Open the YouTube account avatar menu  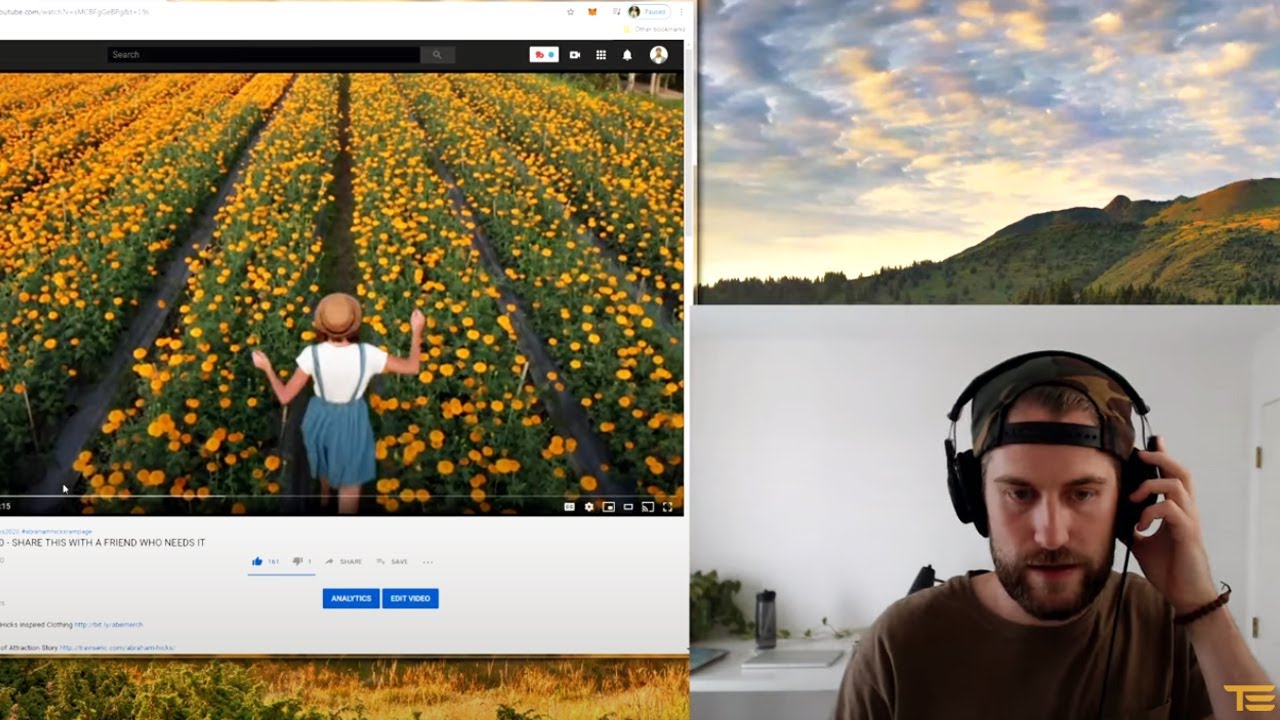658,55
